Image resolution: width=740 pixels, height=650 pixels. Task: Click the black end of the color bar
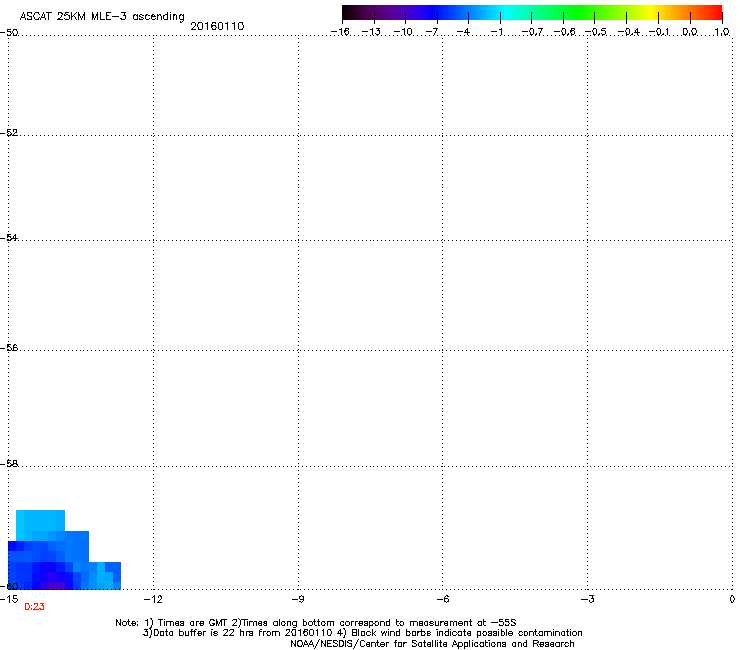(349, 12)
